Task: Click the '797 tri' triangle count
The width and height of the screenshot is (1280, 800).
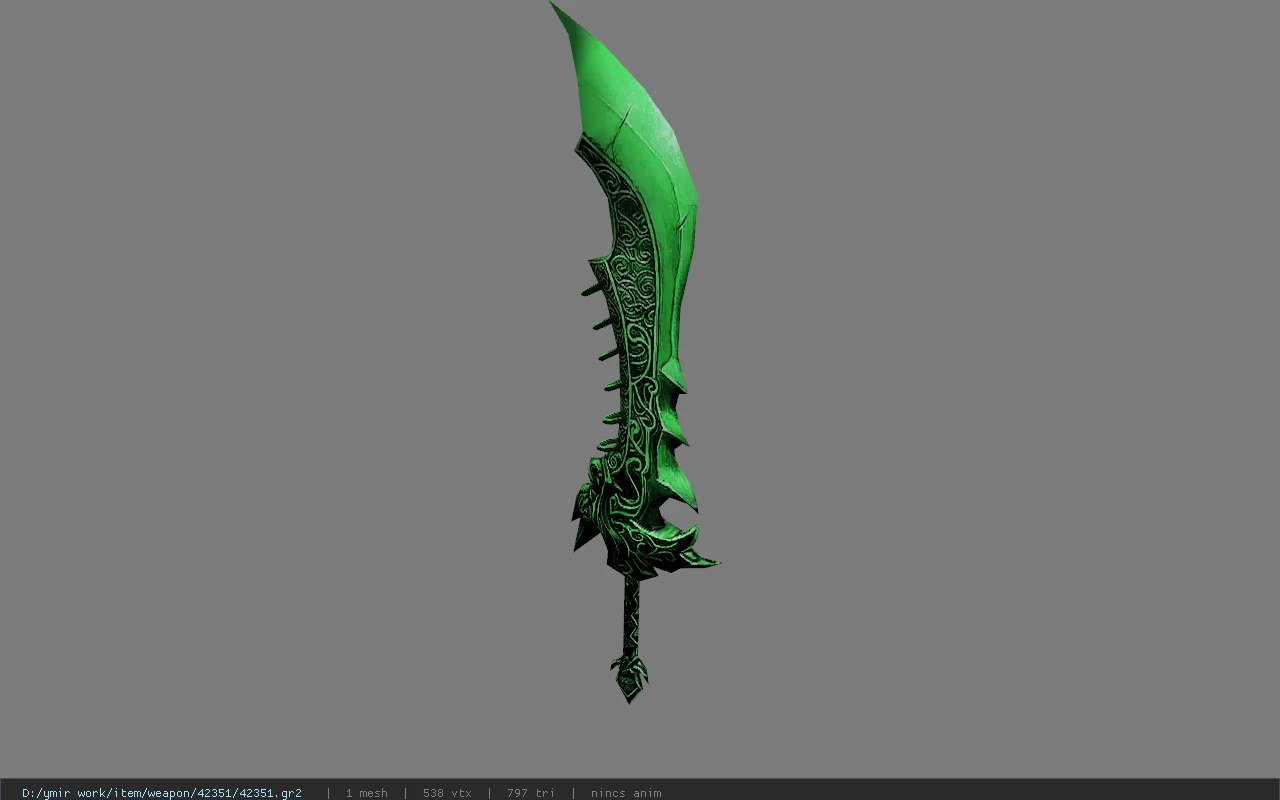Action: click(x=530, y=793)
